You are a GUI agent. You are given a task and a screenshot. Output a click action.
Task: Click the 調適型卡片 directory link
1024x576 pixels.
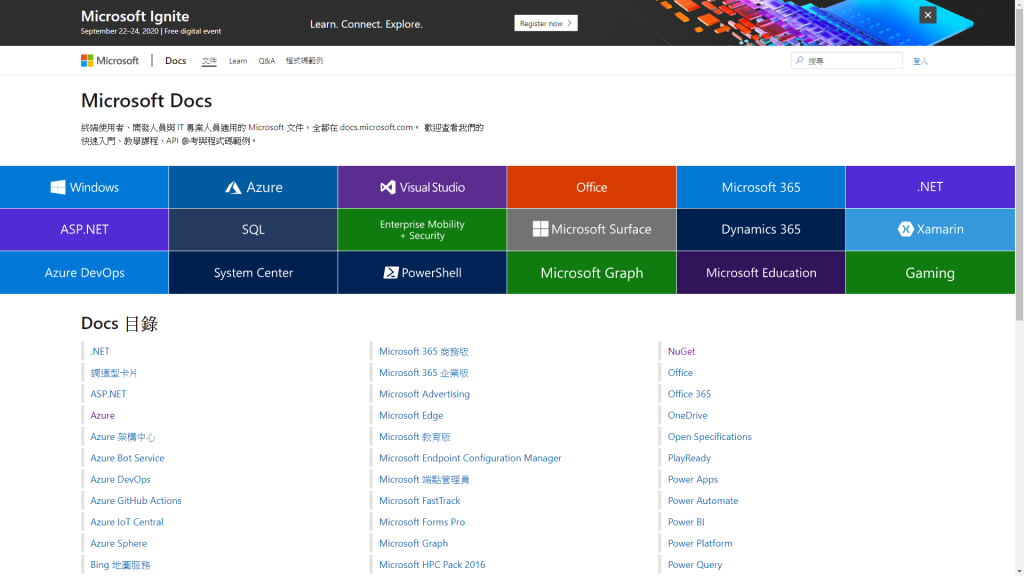coord(114,373)
